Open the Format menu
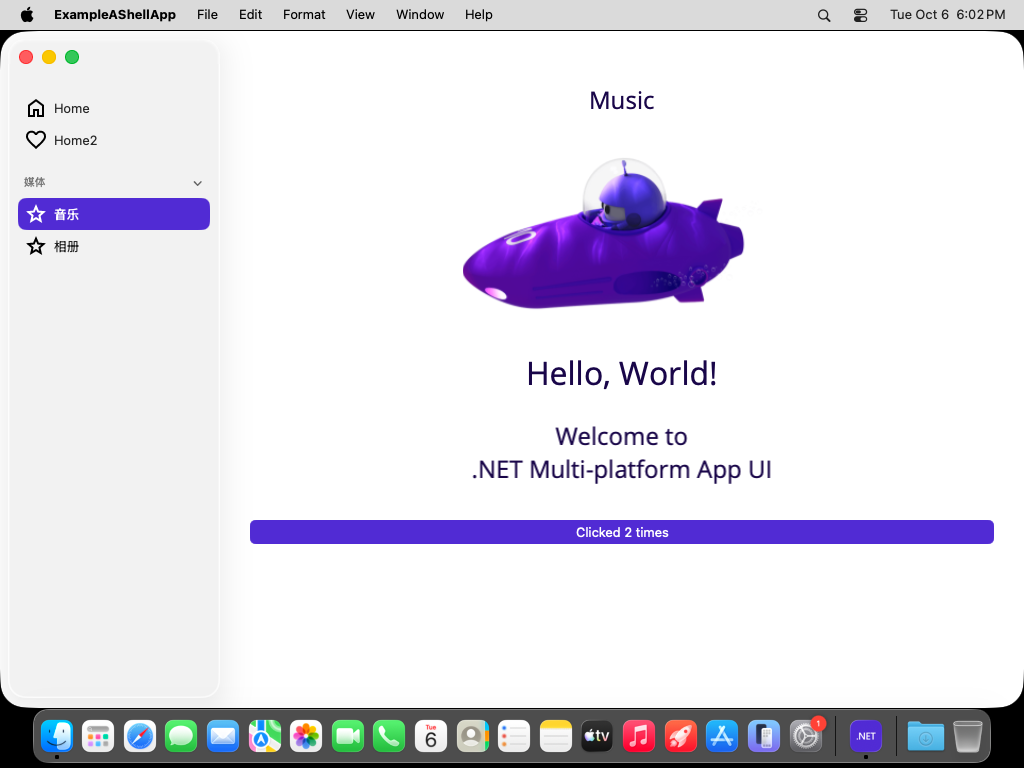Viewport: 1024px width, 768px height. point(304,14)
